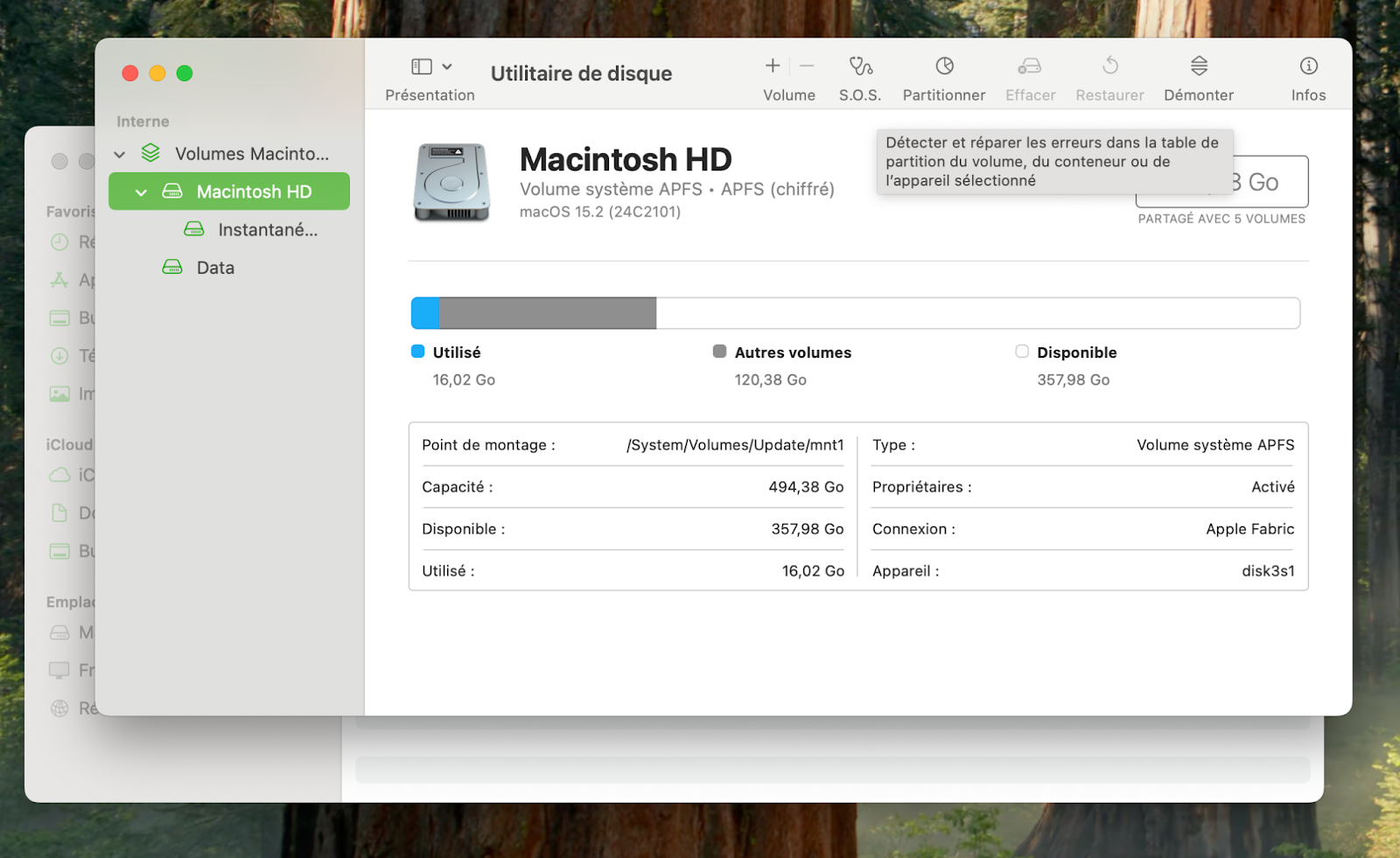The width and height of the screenshot is (1400, 858).
Task: Click the S.O.S. first aid stethoscope icon
Action: 860,66
